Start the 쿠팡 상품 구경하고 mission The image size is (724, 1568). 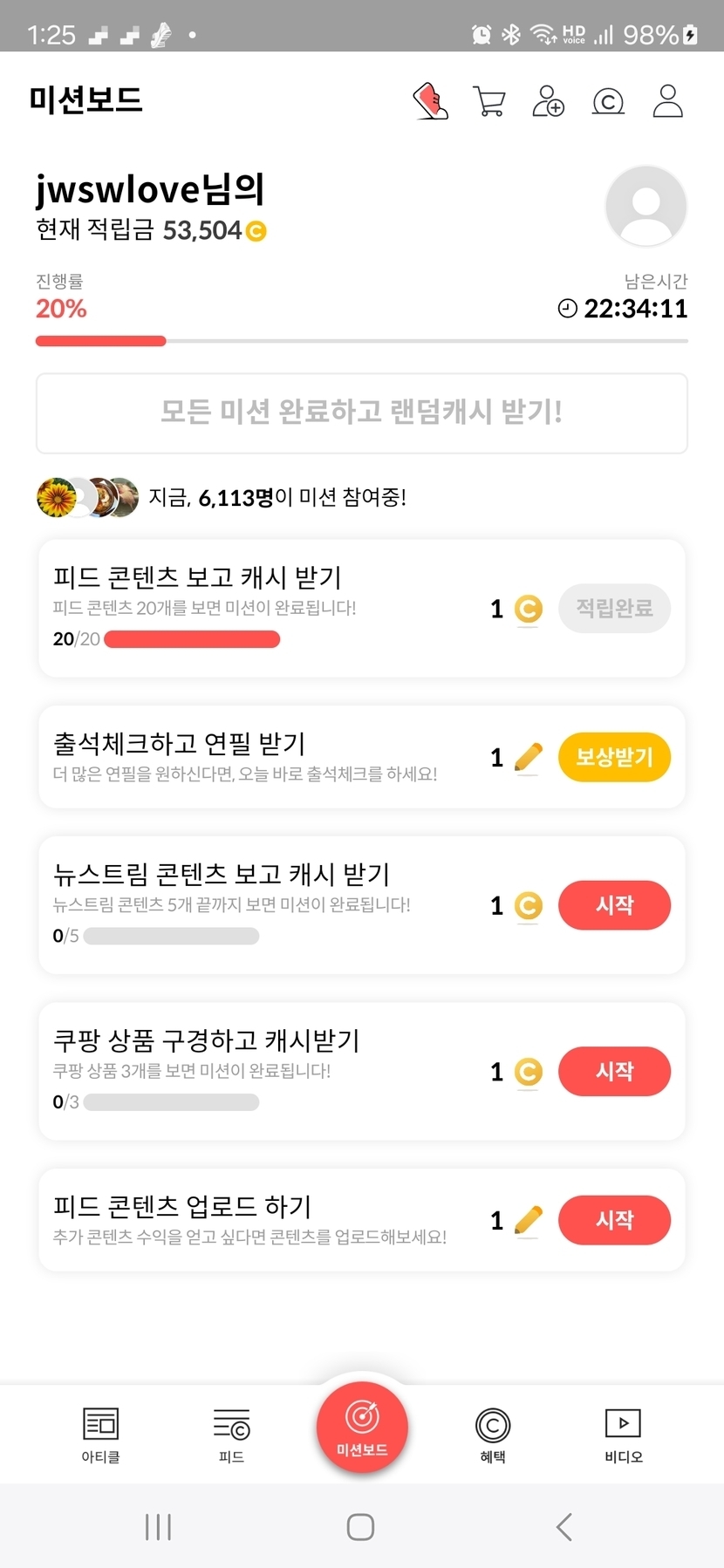click(614, 1071)
